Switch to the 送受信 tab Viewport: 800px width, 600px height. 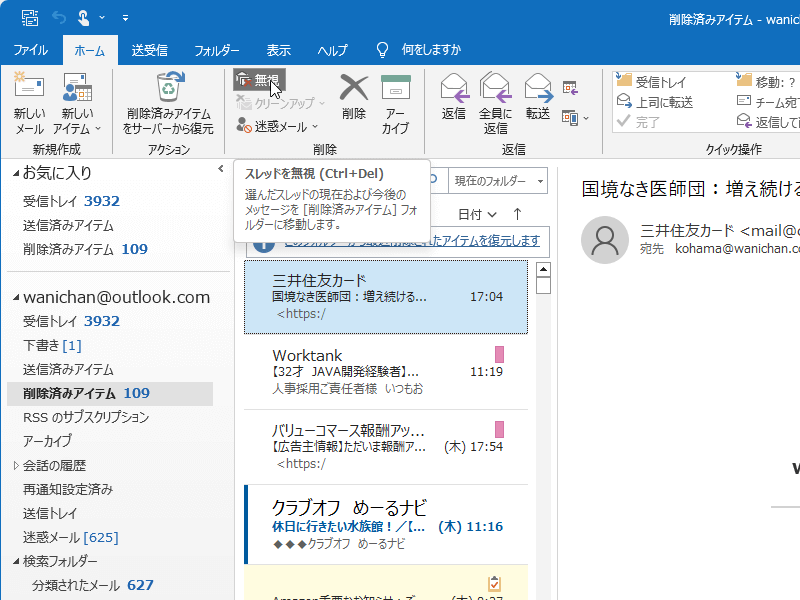(x=149, y=50)
